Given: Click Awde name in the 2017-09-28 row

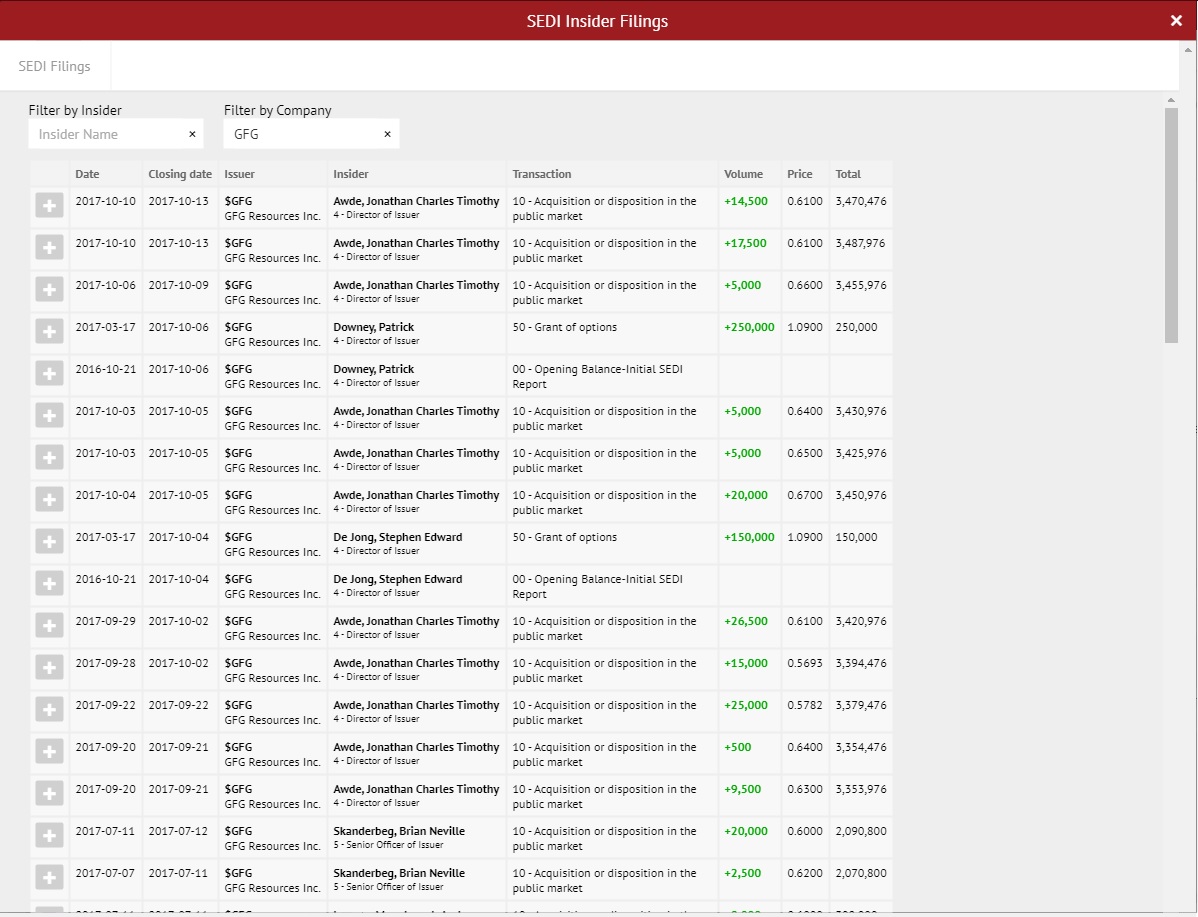Looking at the screenshot, I should 416,663.
